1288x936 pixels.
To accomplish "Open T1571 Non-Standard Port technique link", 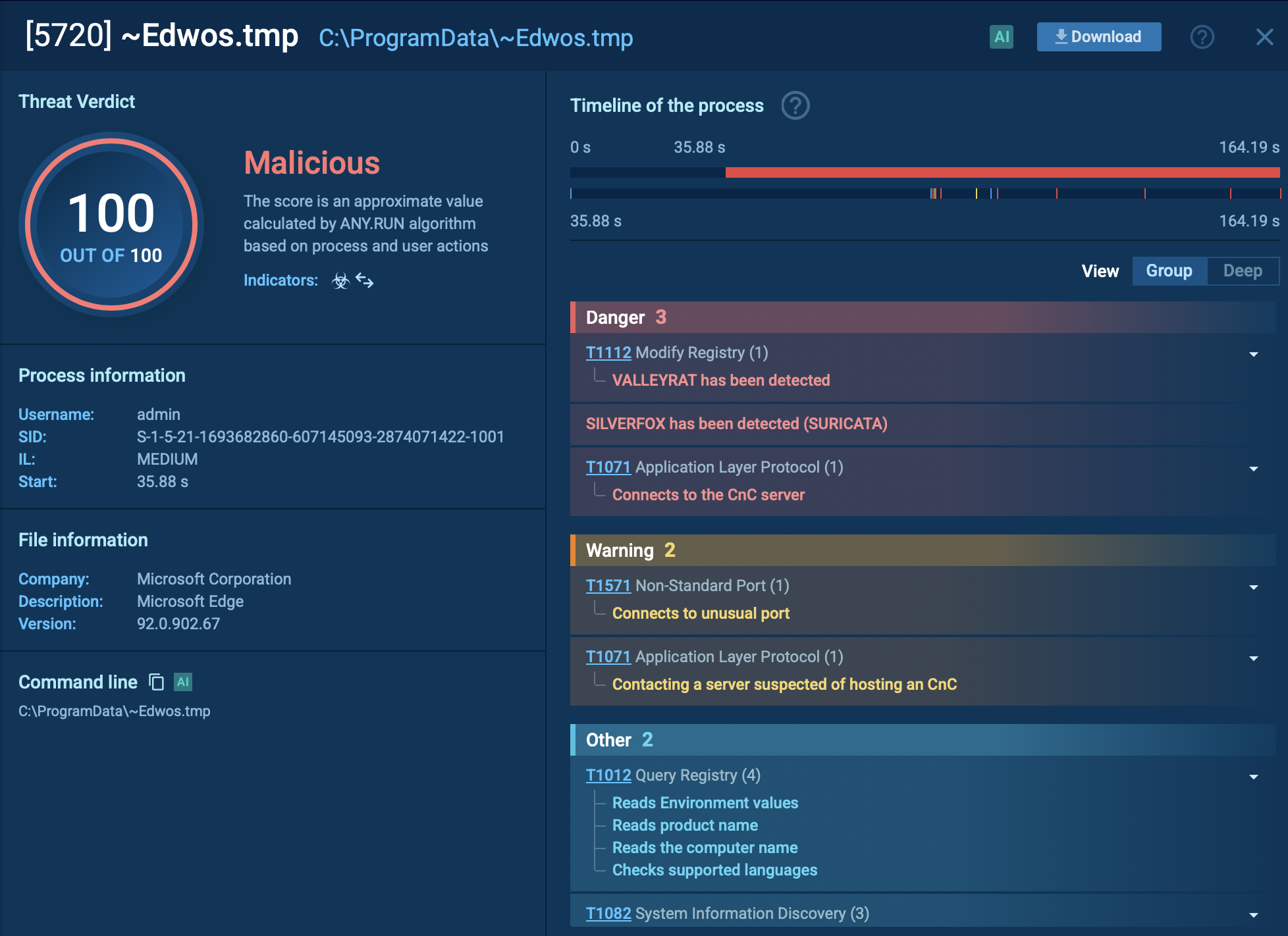I will click(608, 586).
